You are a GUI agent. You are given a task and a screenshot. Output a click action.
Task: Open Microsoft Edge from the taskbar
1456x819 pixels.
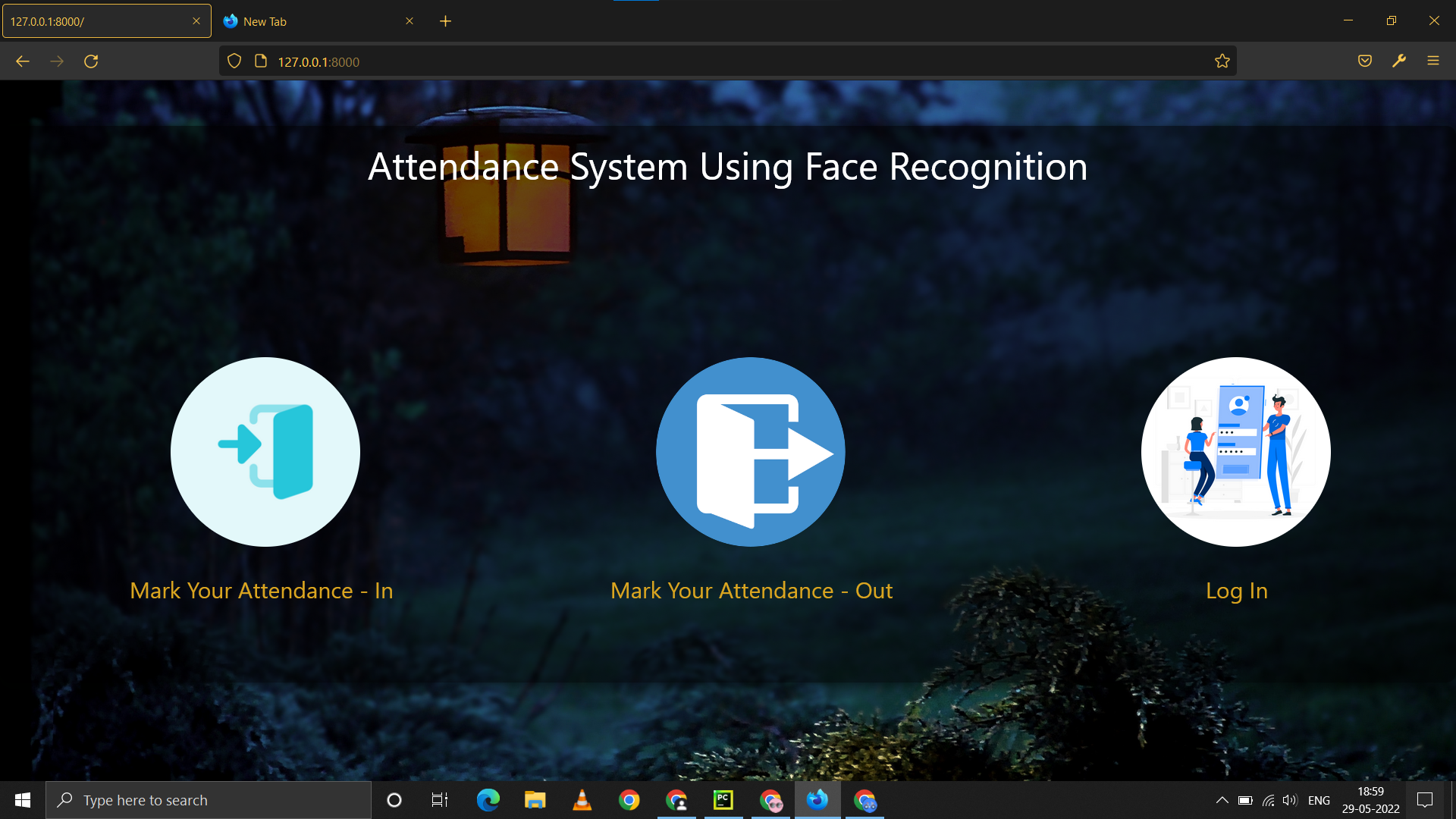(x=488, y=799)
